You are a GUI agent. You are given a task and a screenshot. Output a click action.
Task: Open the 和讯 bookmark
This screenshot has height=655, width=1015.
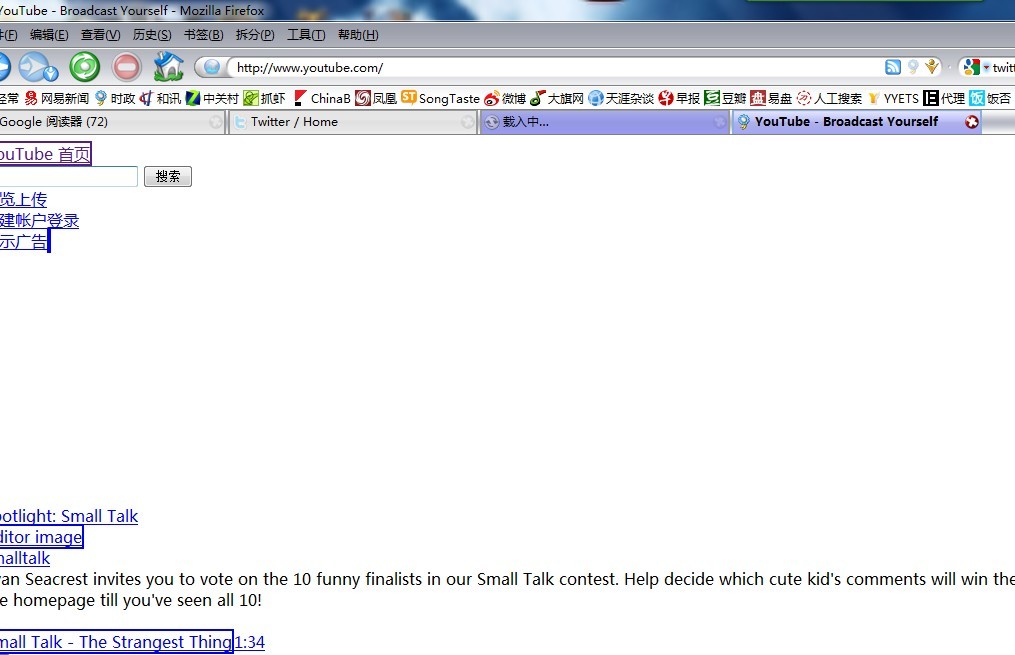[161, 98]
